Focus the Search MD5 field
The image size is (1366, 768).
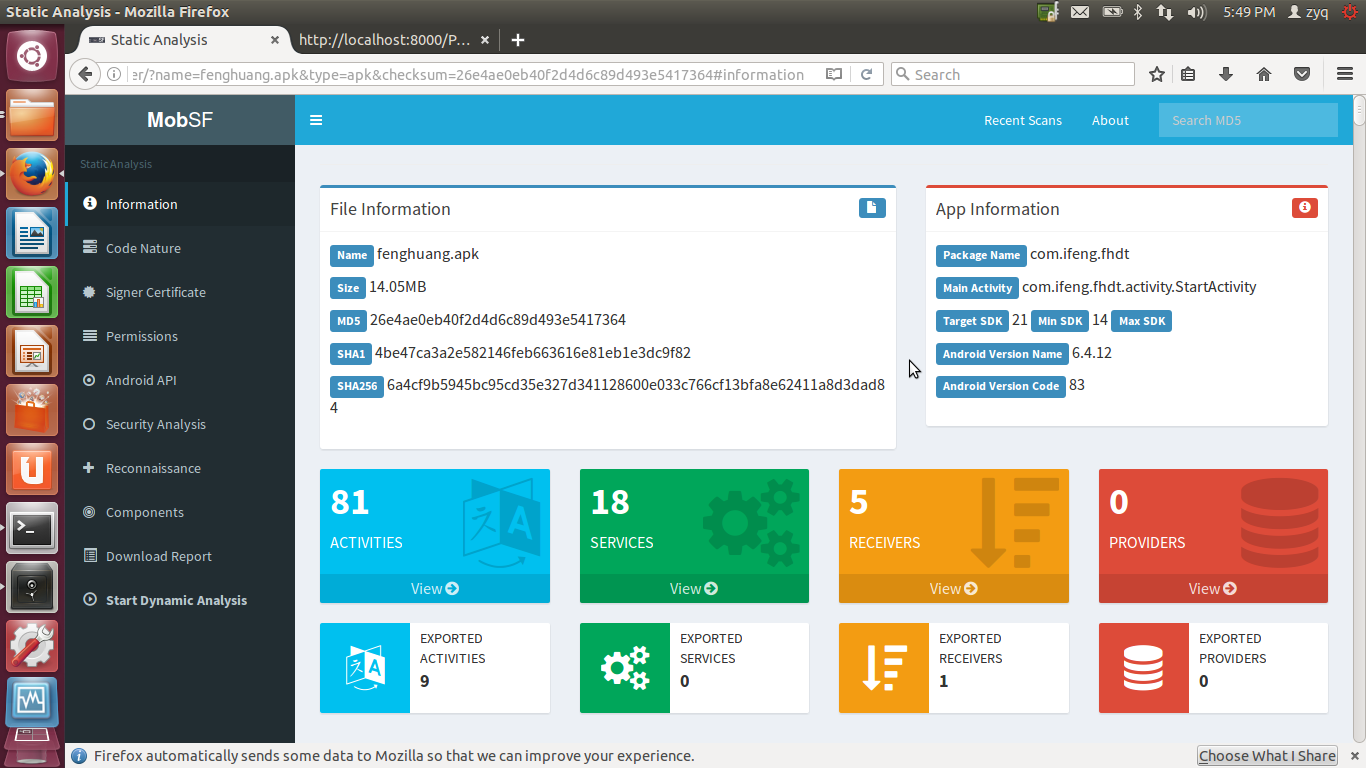coord(1248,120)
